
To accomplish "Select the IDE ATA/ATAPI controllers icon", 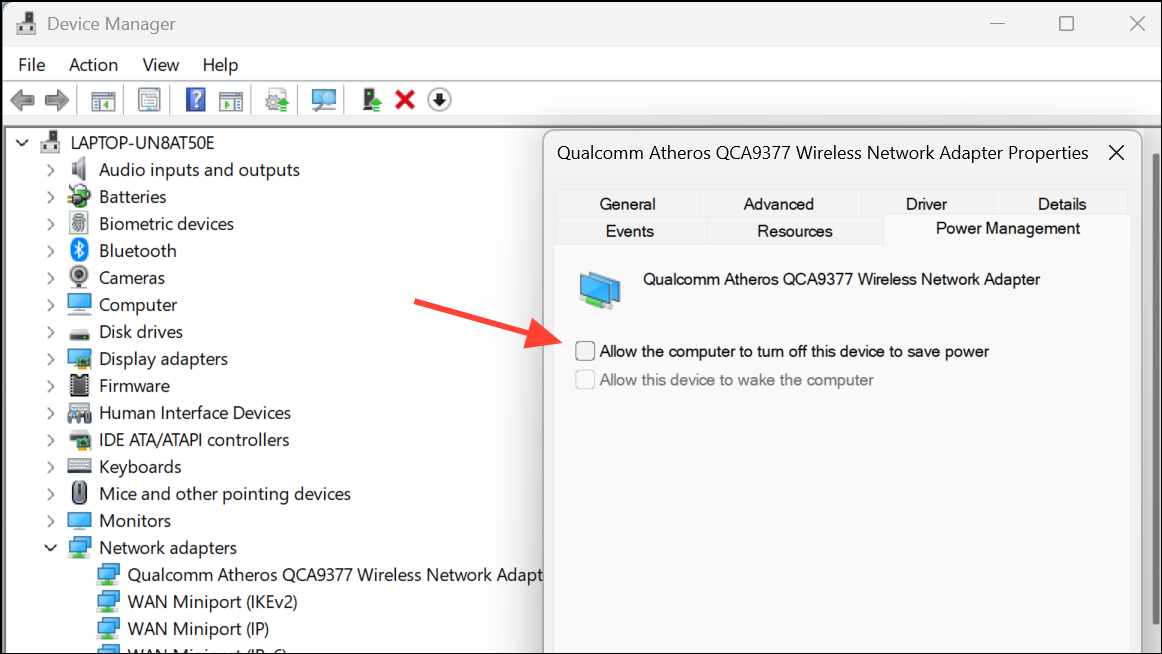I will [x=79, y=440].
